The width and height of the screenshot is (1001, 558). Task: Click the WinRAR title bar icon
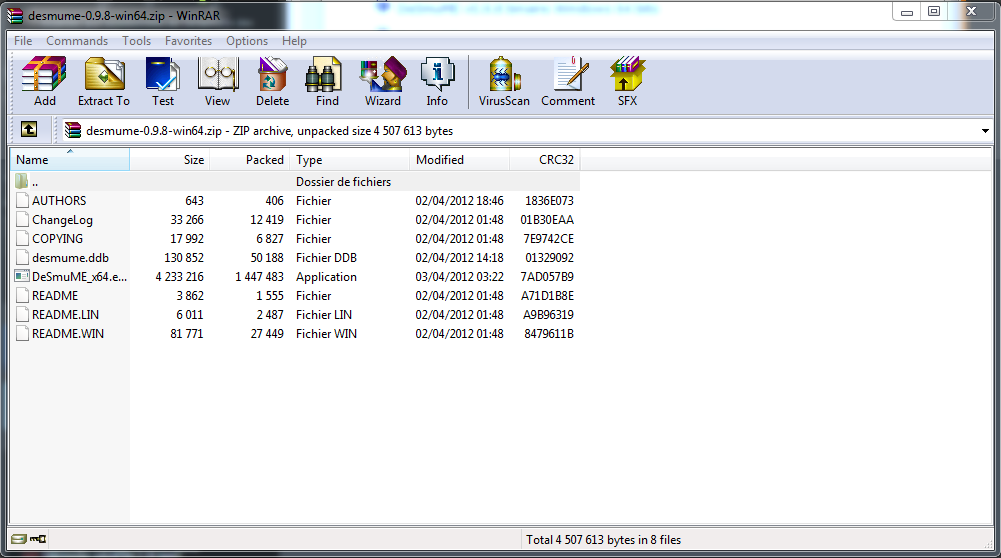click(x=15, y=15)
